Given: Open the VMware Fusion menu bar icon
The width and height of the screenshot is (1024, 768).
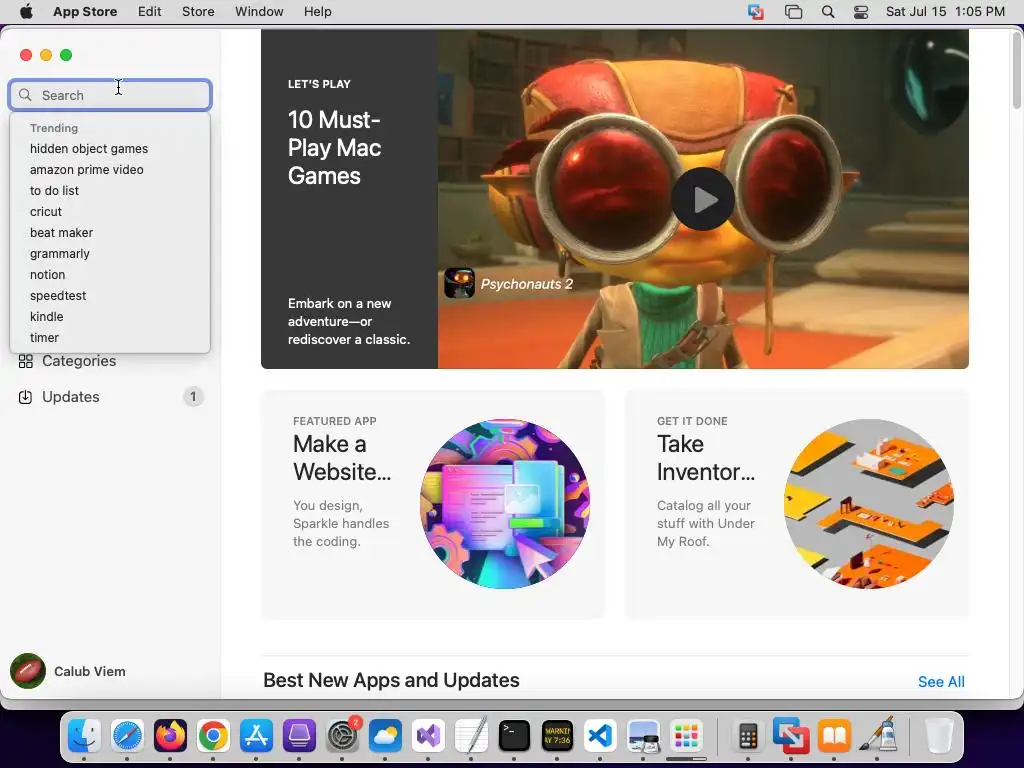Looking at the screenshot, I should pos(756,12).
